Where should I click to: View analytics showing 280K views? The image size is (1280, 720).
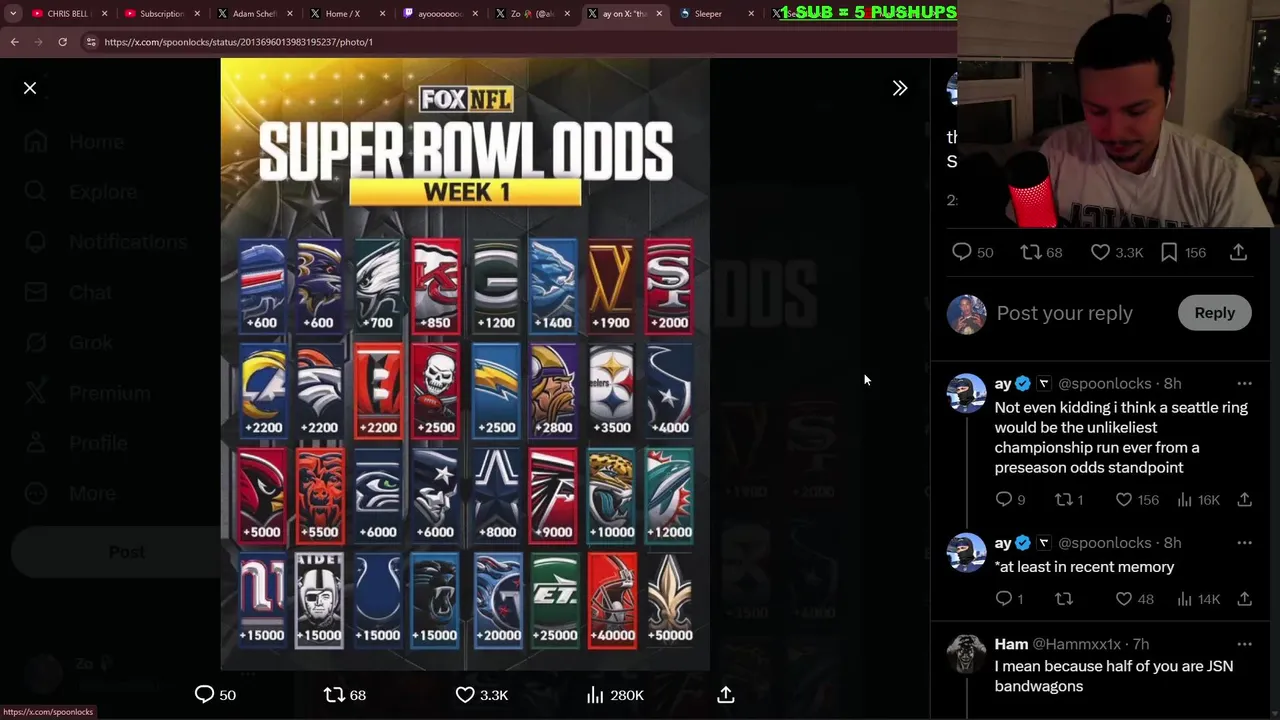(x=614, y=695)
